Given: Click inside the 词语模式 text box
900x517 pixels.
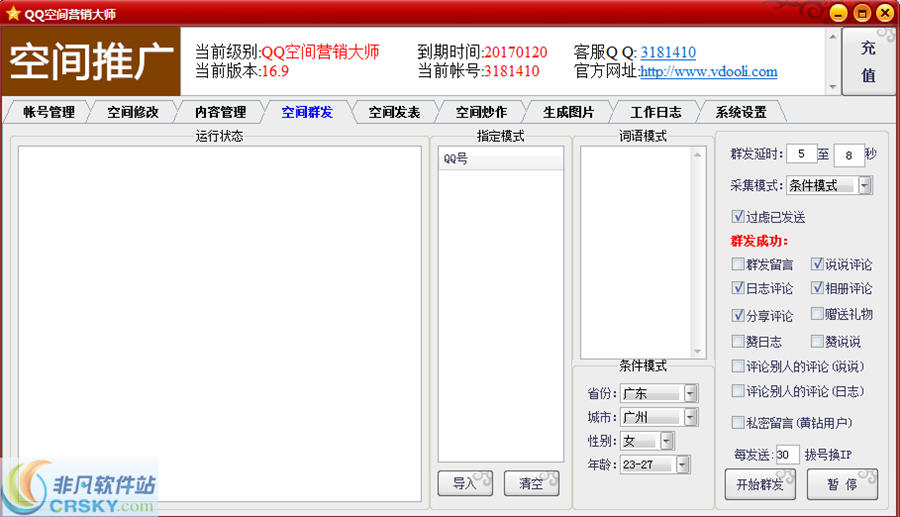Looking at the screenshot, I should (x=637, y=252).
